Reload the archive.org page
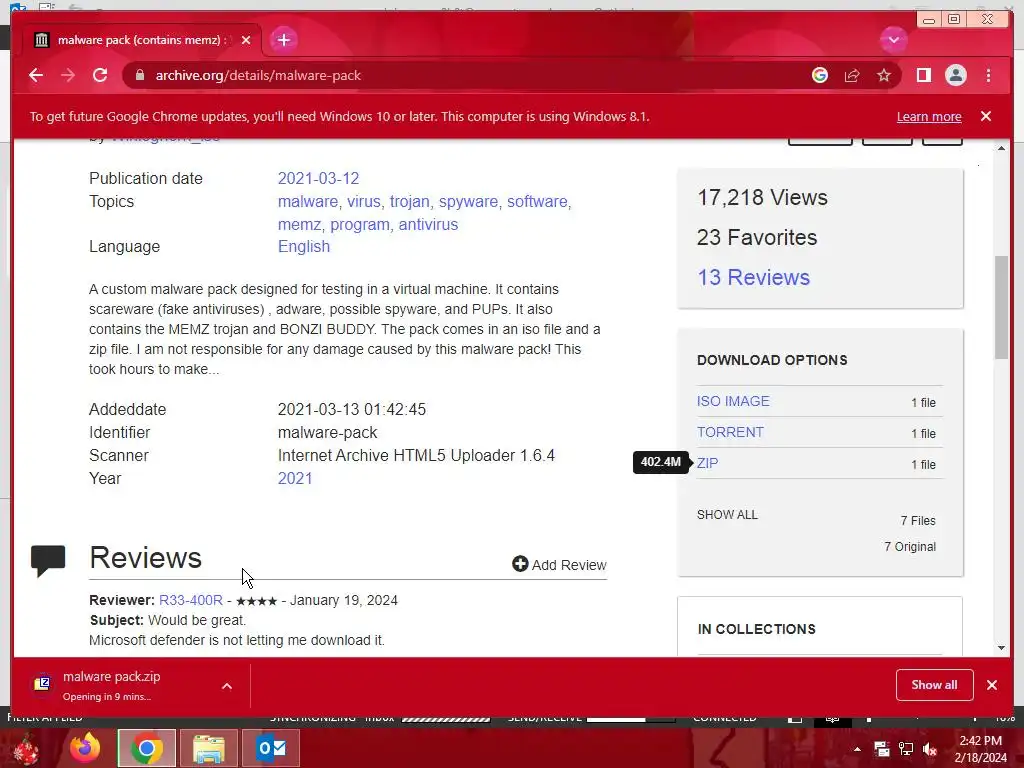Screen dimensions: 1024x768 coord(100,75)
